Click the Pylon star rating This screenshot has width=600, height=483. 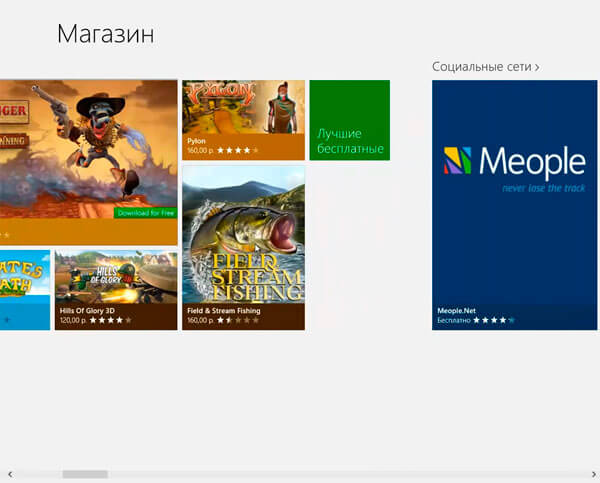[238, 150]
